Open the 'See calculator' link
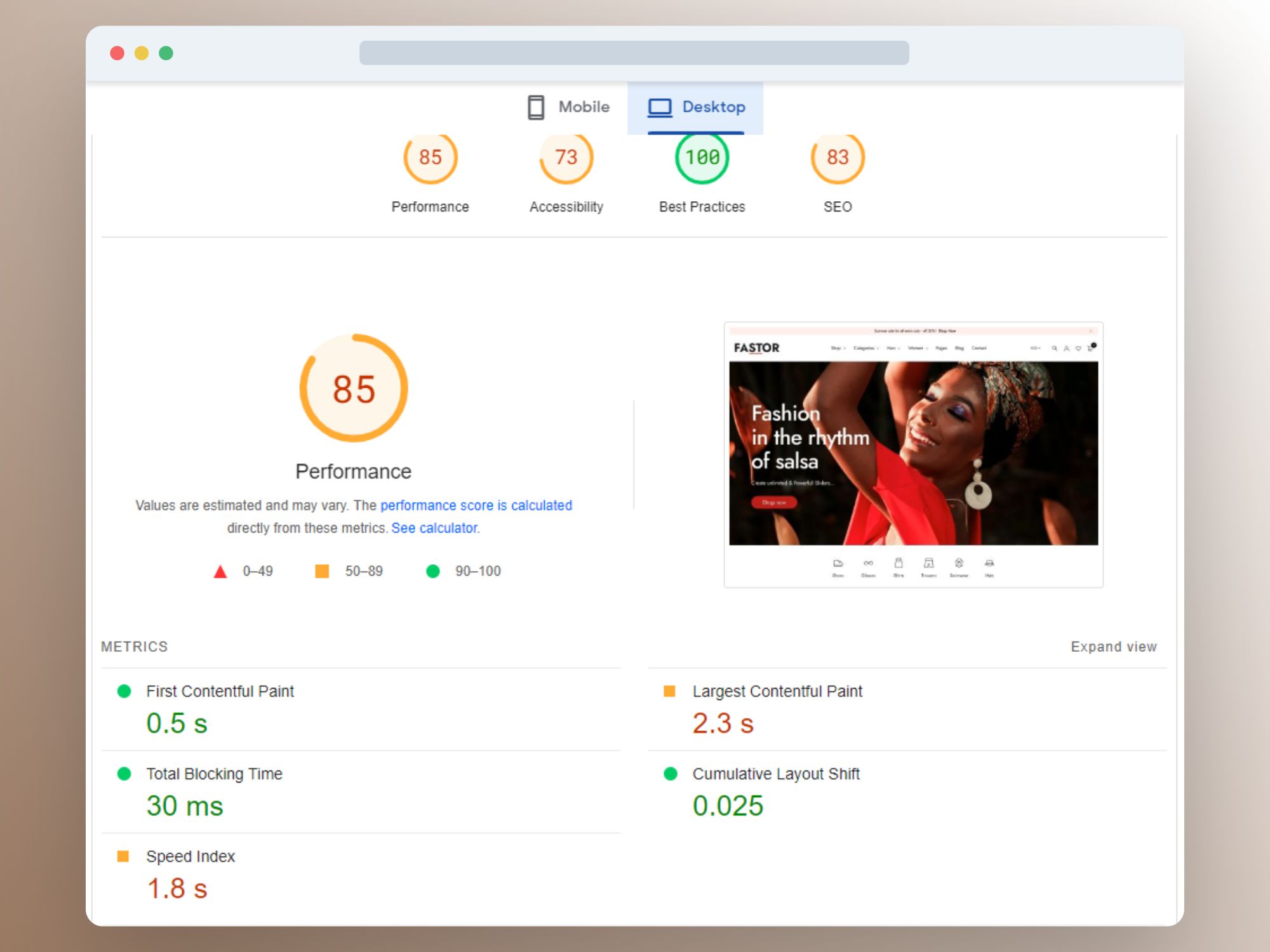 [435, 528]
